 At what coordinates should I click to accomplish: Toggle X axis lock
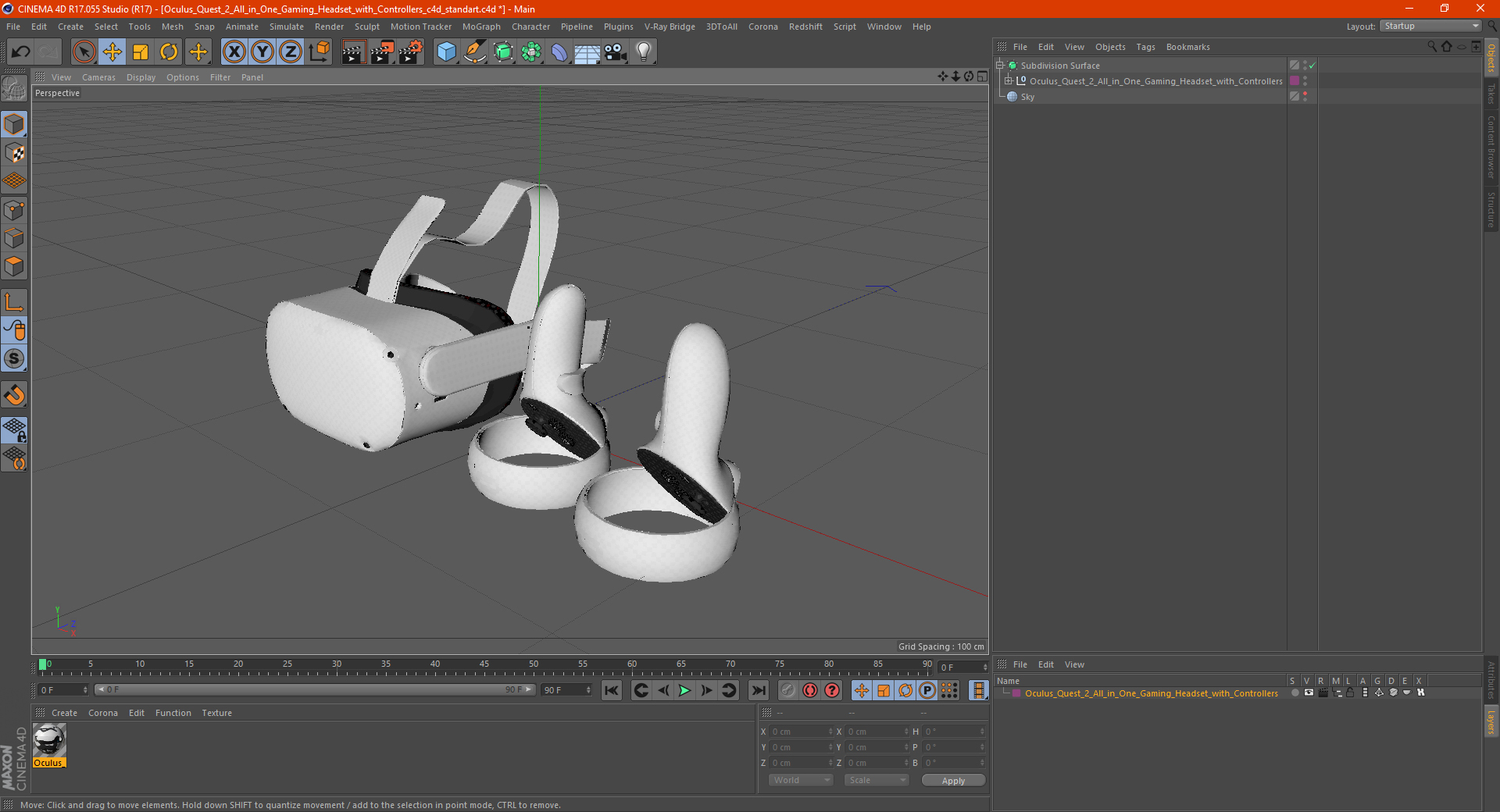coord(234,52)
